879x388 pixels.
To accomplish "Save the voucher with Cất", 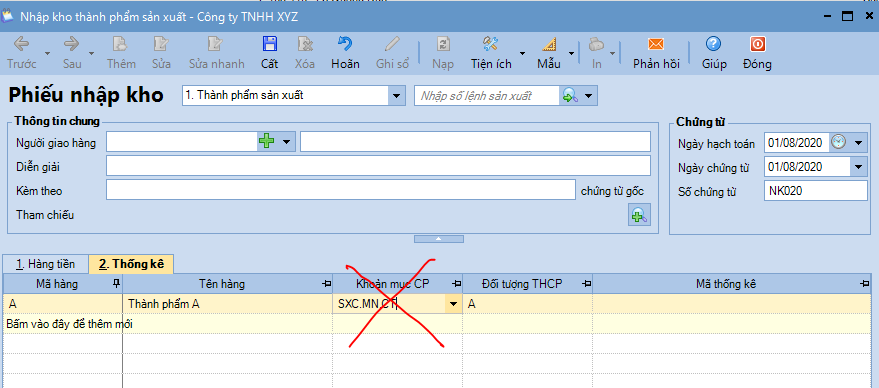I will [270, 53].
